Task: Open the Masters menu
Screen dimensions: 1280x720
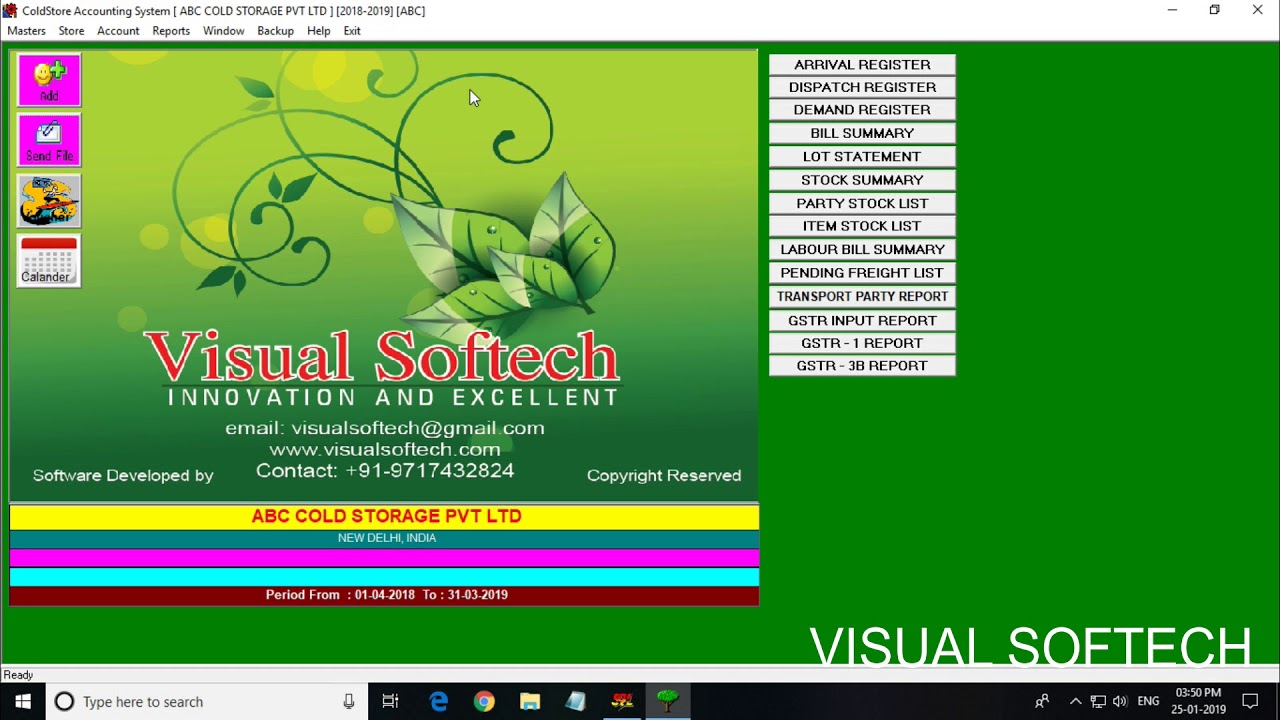Action: pos(27,31)
